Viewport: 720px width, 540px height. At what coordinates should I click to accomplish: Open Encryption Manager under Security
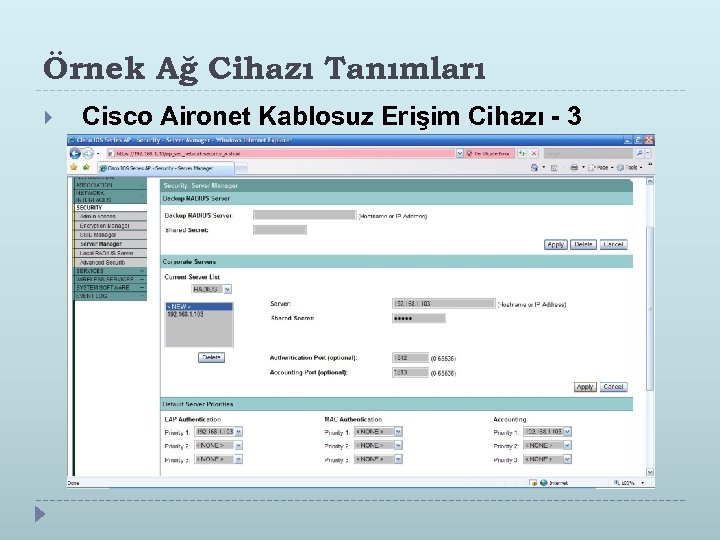point(110,225)
